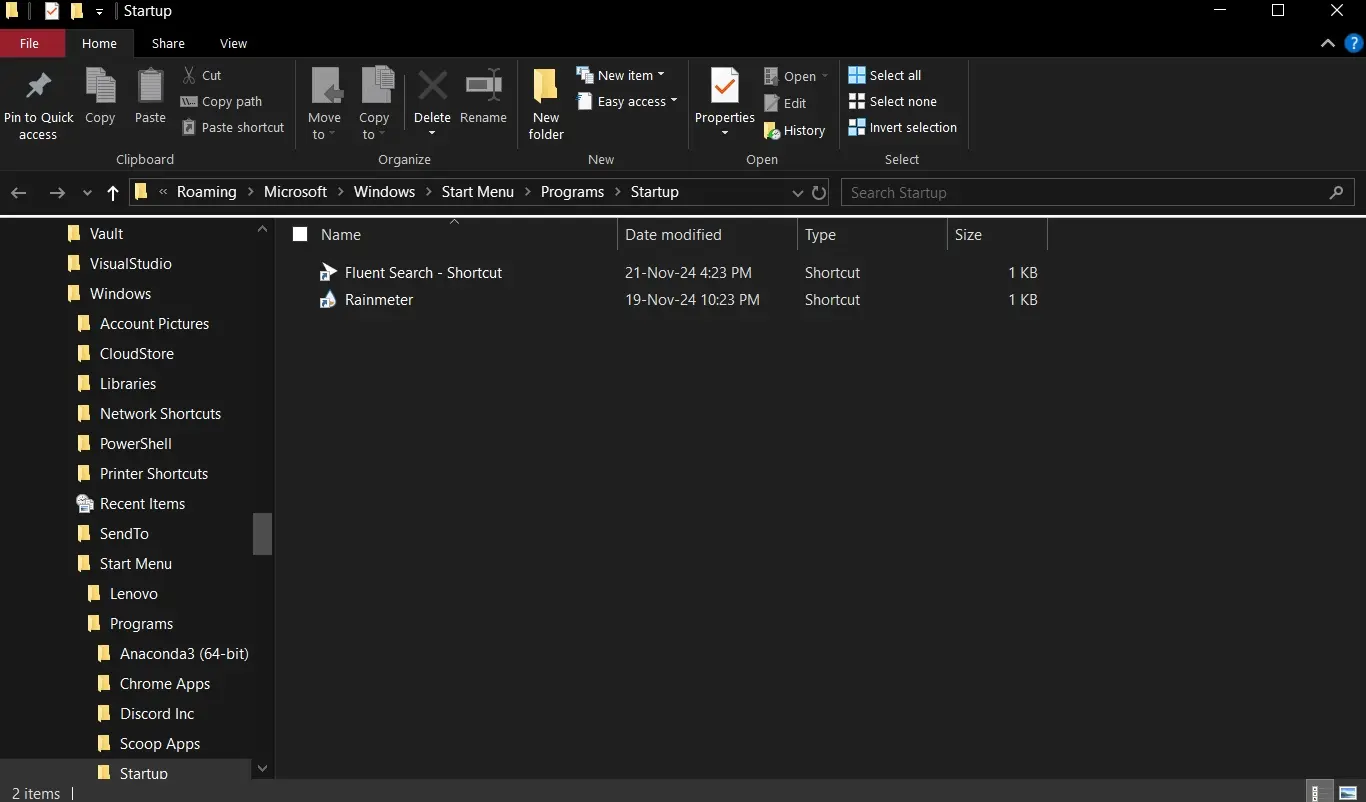Click the Delete icon in Organize group
Image resolution: width=1366 pixels, height=802 pixels.
point(432,87)
